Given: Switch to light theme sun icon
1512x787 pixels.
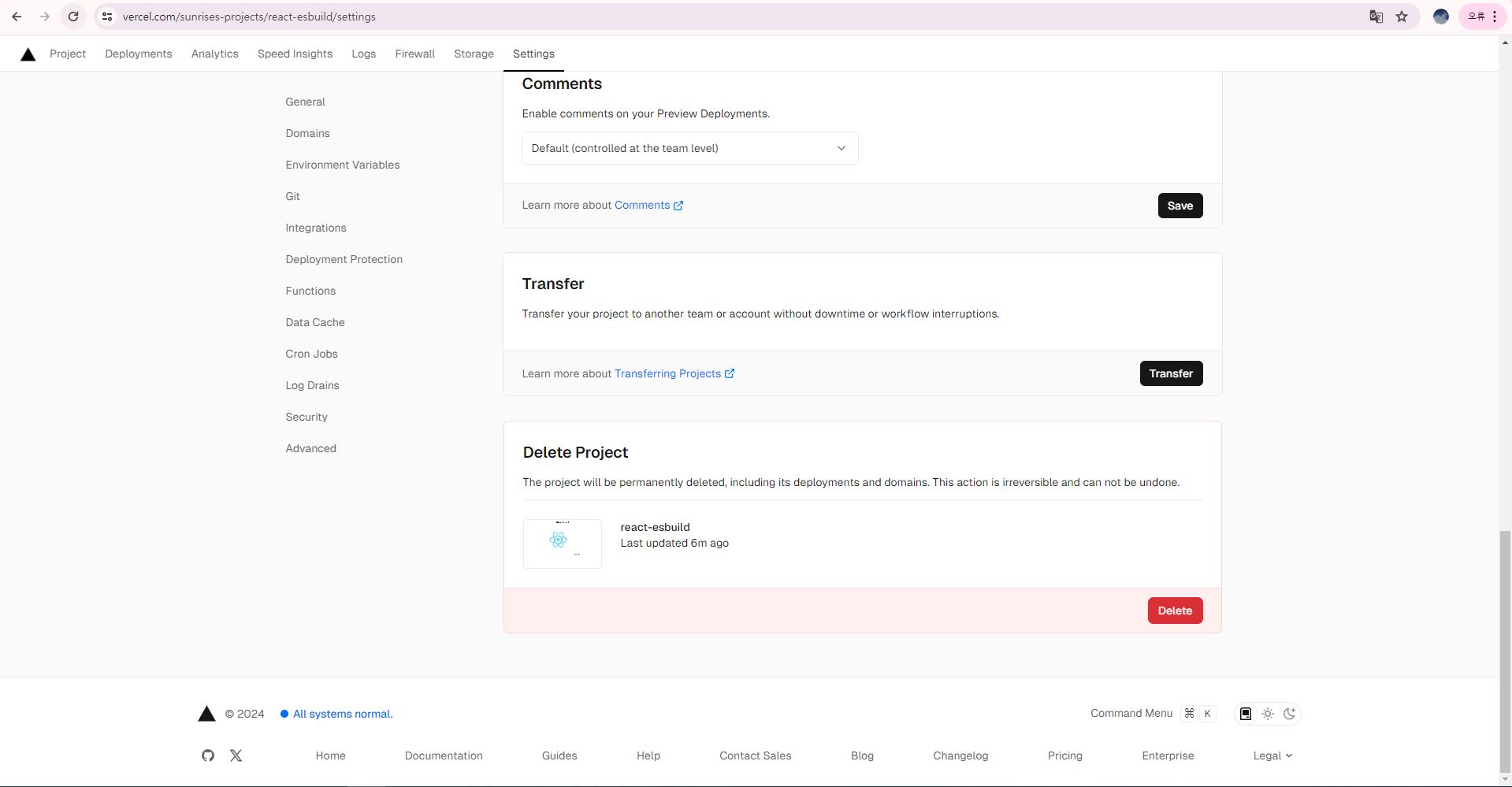Looking at the screenshot, I should coord(1268,714).
